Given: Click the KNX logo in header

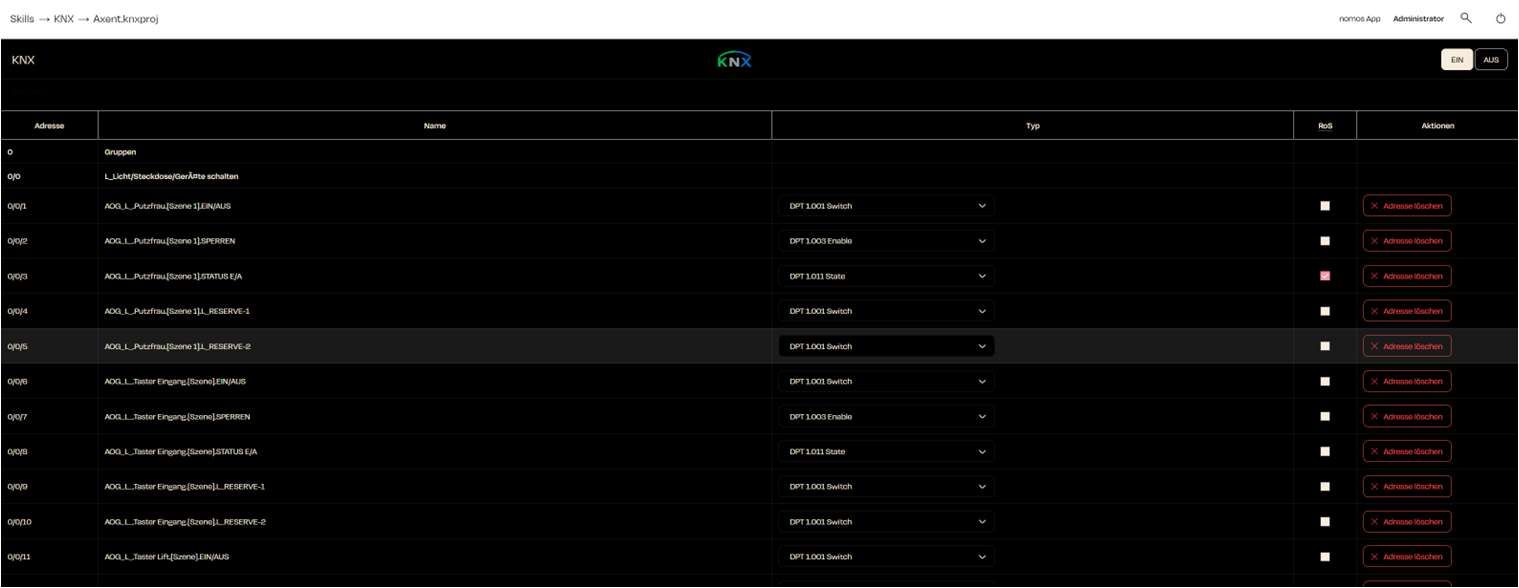Looking at the screenshot, I should click(734, 60).
